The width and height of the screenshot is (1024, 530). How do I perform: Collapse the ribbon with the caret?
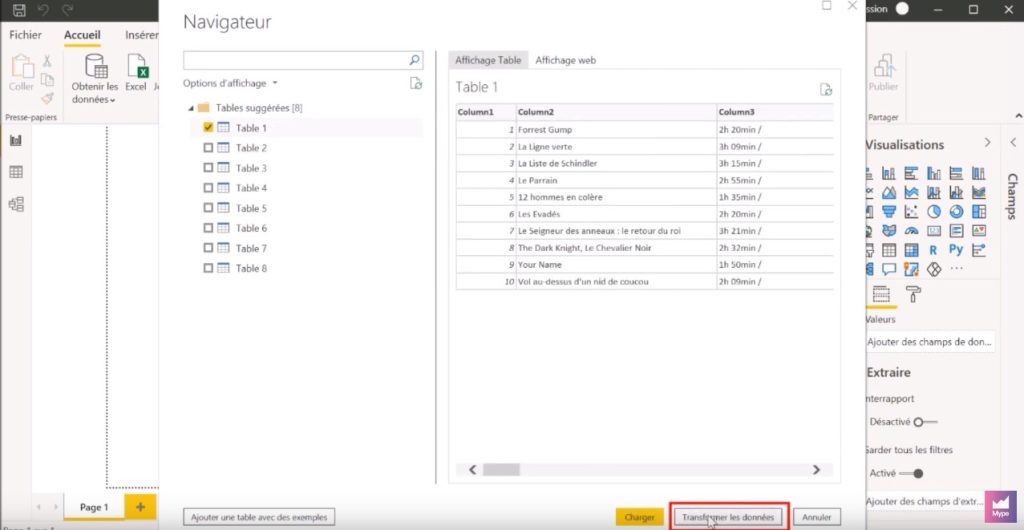[x=1019, y=116]
